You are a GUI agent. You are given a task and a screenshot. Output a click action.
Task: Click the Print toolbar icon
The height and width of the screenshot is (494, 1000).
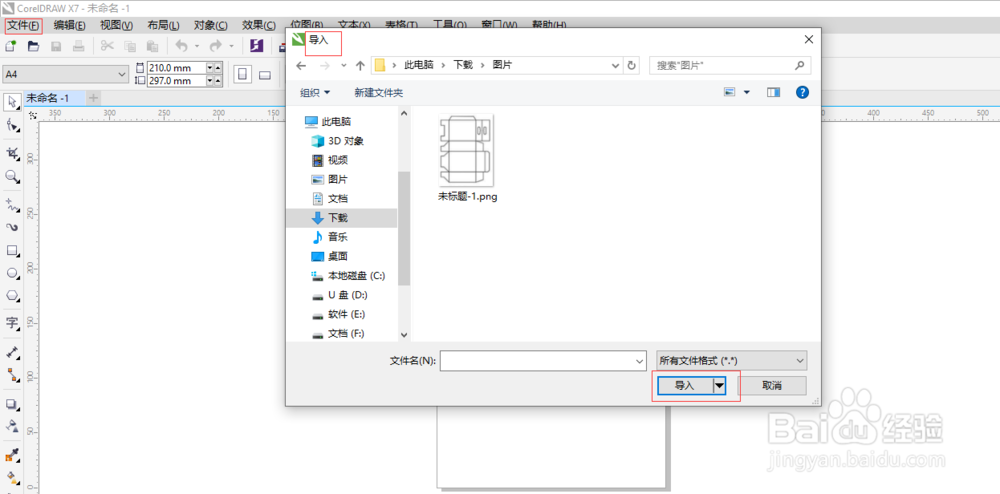point(78,46)
